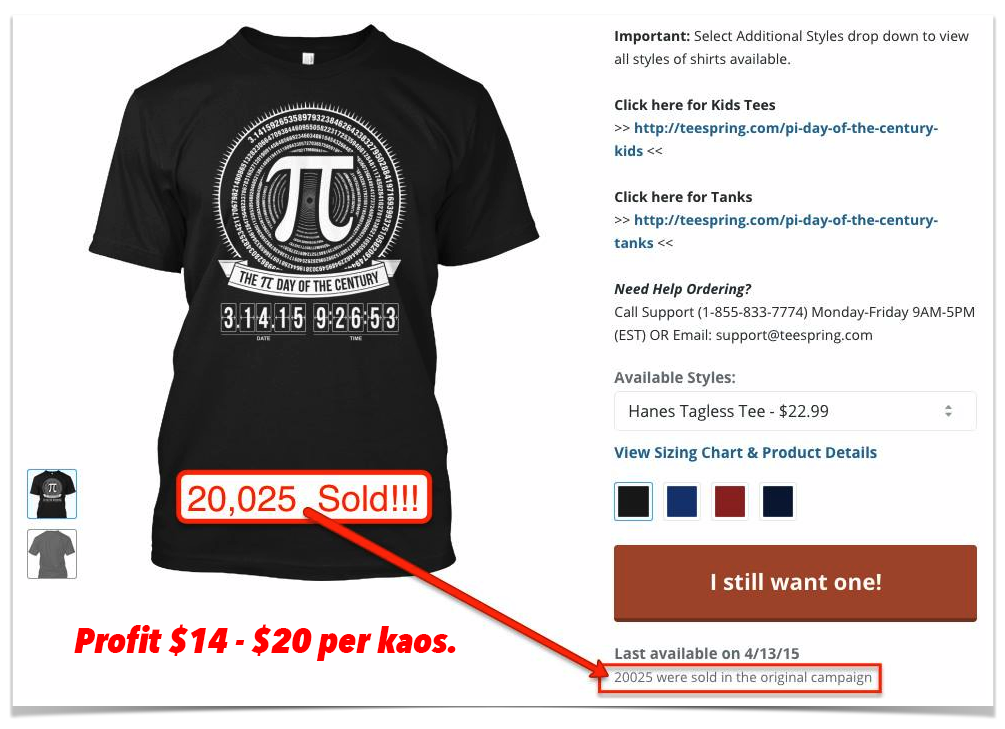Choose the royal blue color swatch

click(681, 501)
